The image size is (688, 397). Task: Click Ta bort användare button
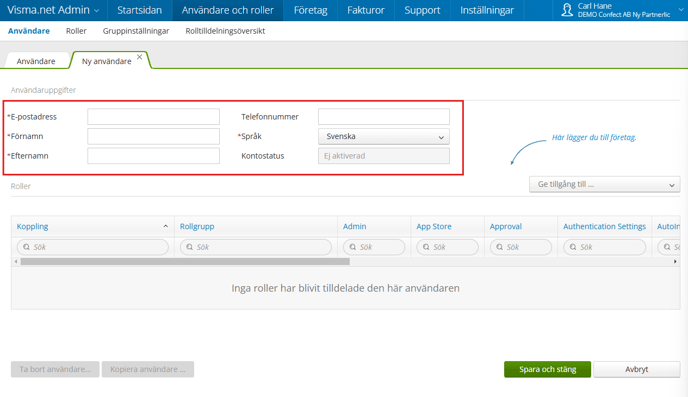55,369
